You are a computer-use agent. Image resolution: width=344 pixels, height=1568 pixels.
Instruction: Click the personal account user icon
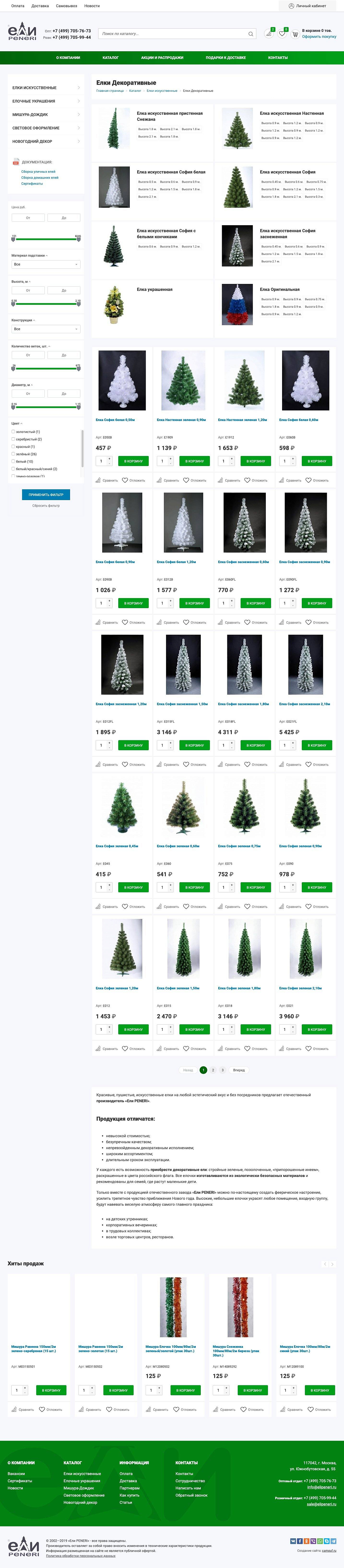(x=291, y=6)
